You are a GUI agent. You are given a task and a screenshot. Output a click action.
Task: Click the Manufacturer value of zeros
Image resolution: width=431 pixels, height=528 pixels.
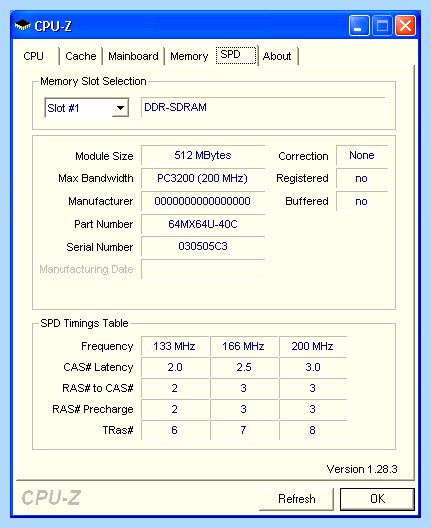203,201
